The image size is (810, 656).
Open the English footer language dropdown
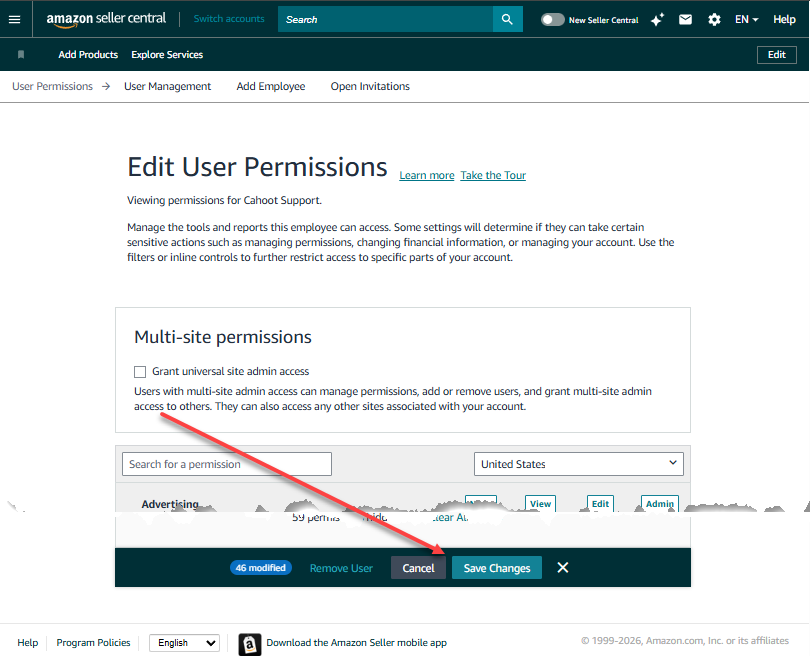184,643
